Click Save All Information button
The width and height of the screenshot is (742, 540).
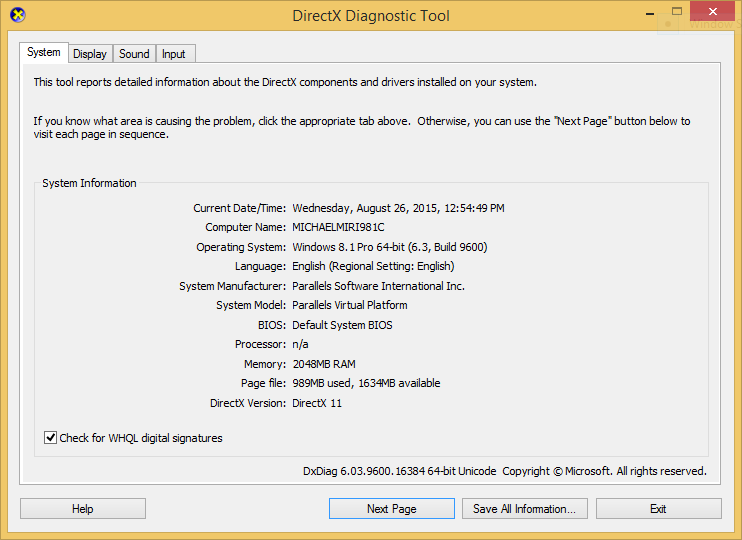click(x=525, y=509)
